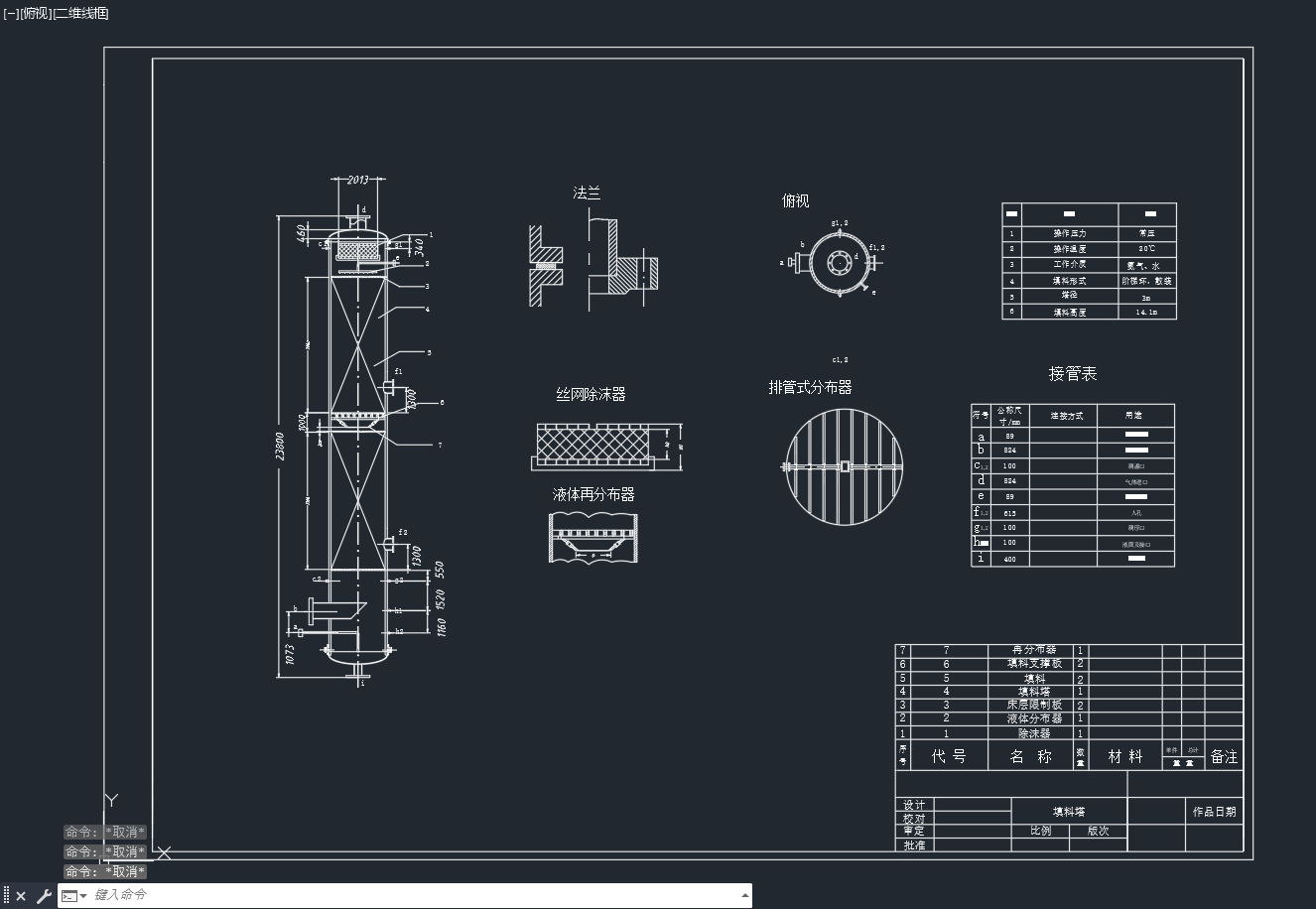Screen dimensions: 1316x909
Task: Select the 1160 dimension text
Action: click(442, 627)
